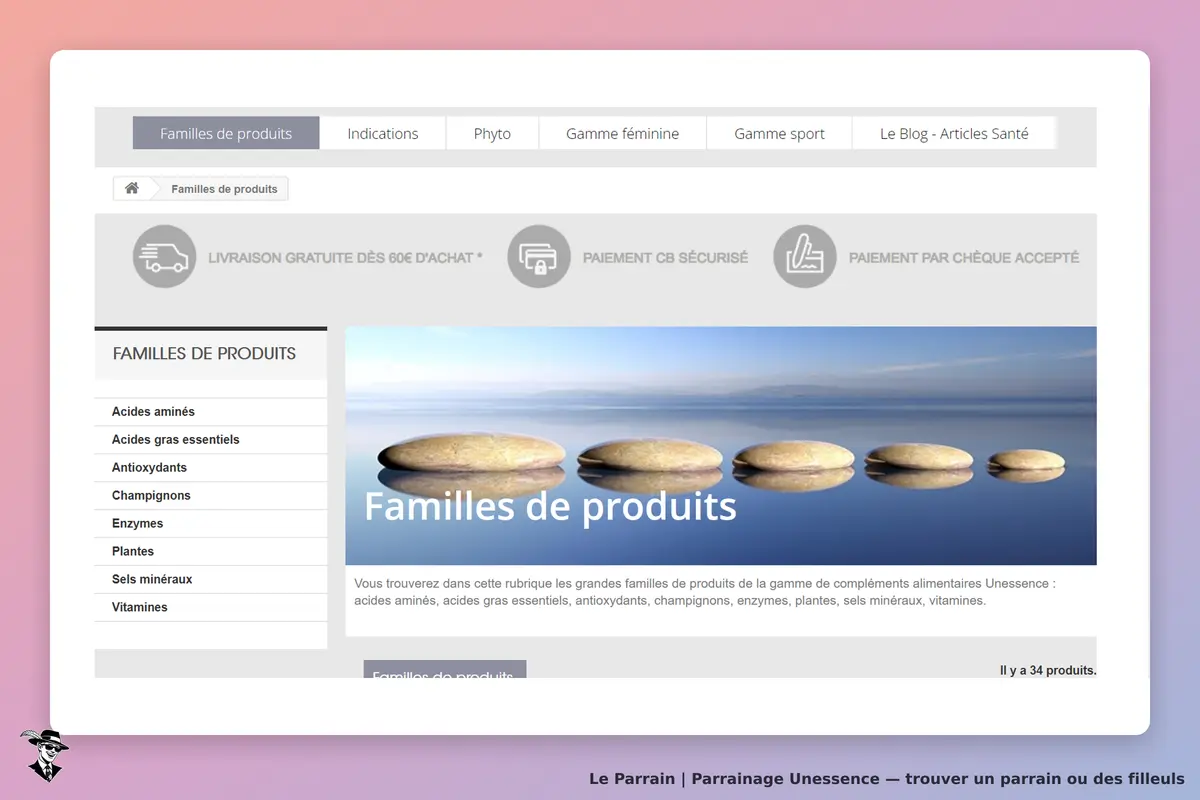Visit Le Blog - Articles Santé
Image resolution: width=1200 pixels, height=800 pixels.
(x=954, y=133)
